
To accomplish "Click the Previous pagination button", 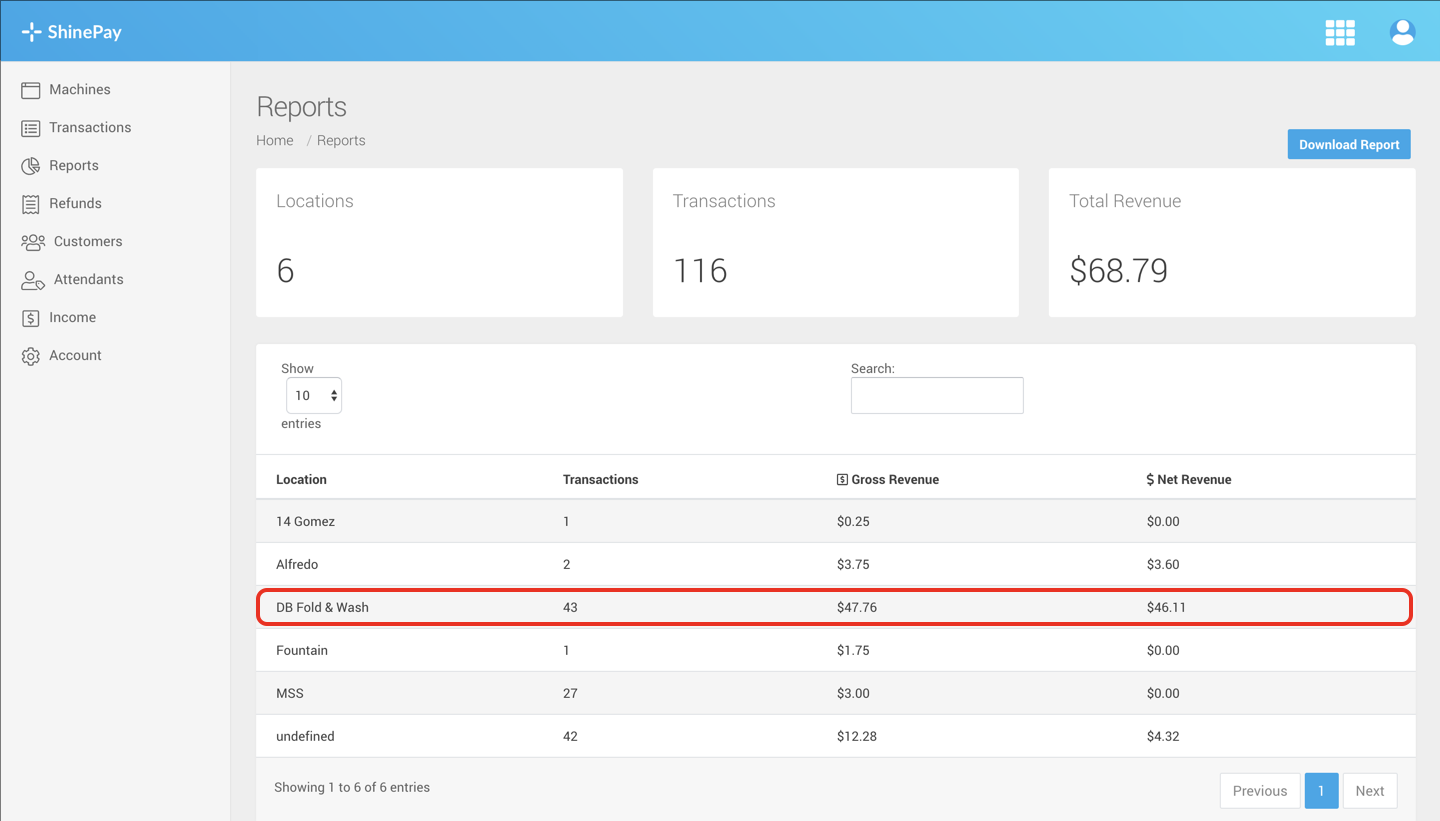I will click(x=1260, y=790).
